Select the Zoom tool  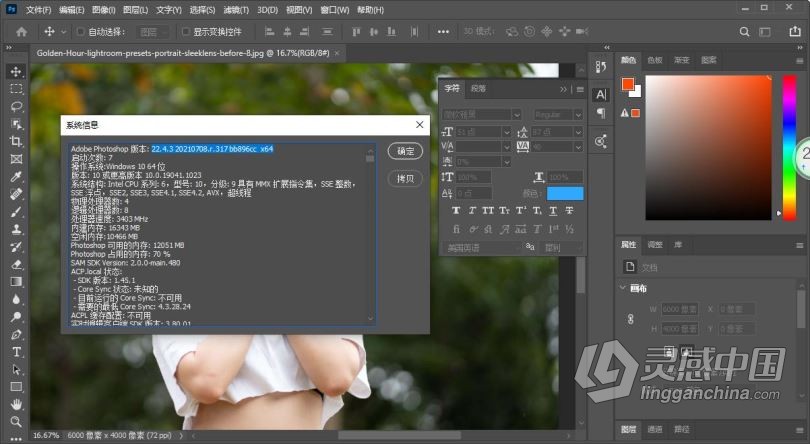click(16, 421)
